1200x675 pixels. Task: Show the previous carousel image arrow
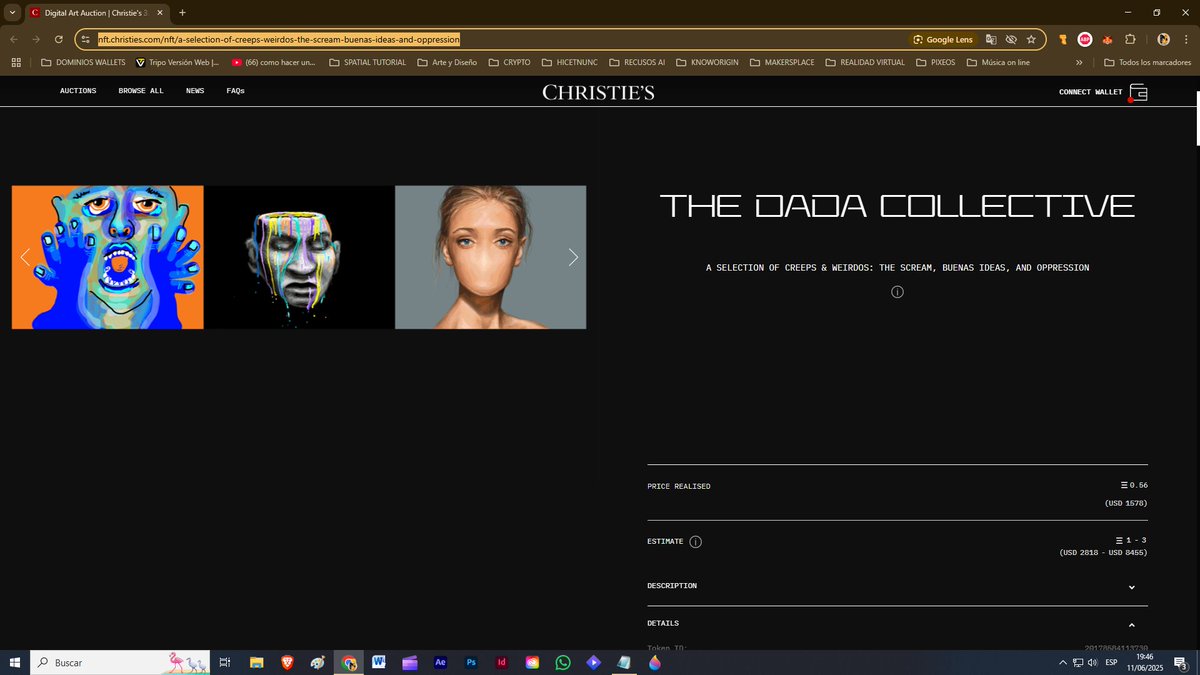[25, 257]
